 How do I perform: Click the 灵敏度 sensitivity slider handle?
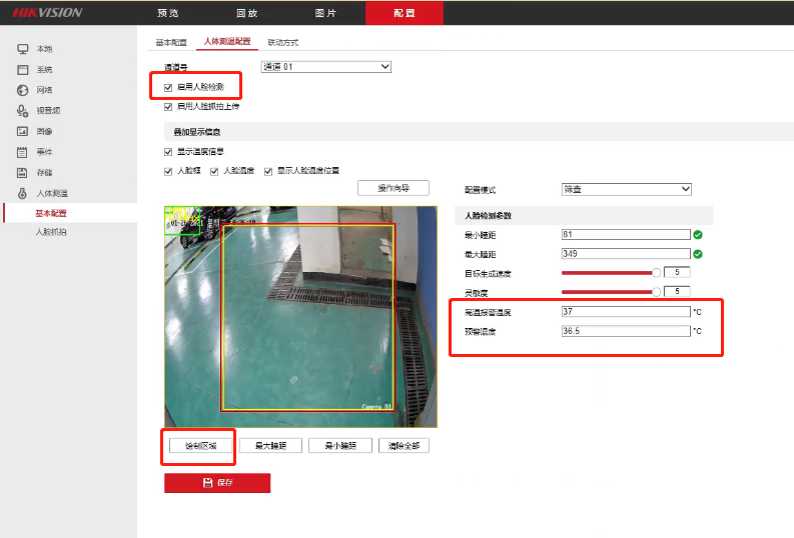[x=657, y=291]
